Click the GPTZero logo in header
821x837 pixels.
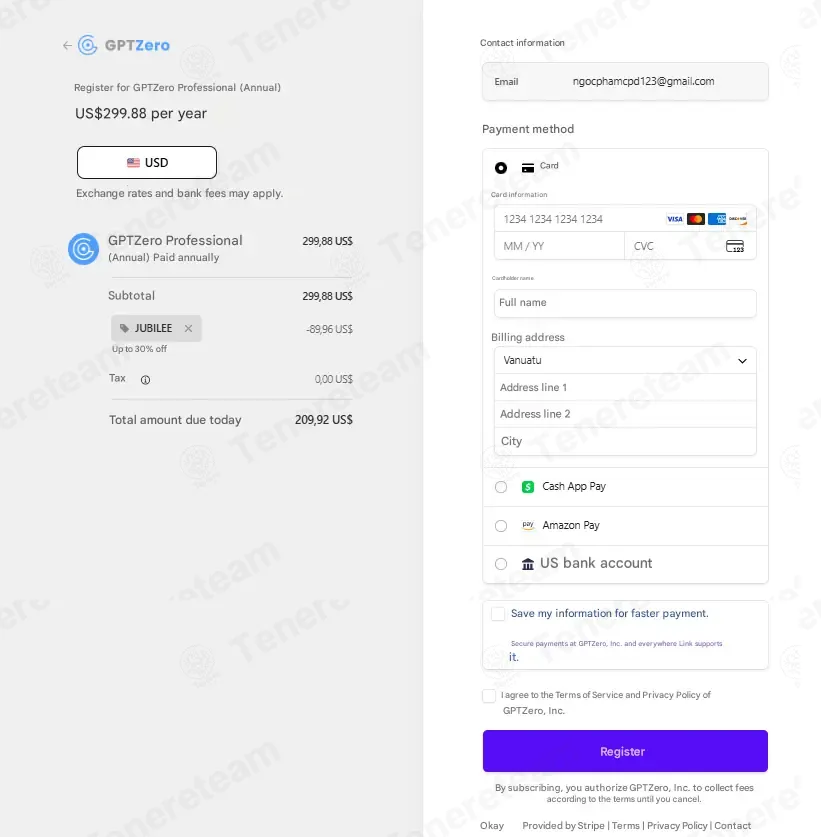point(124,45)
